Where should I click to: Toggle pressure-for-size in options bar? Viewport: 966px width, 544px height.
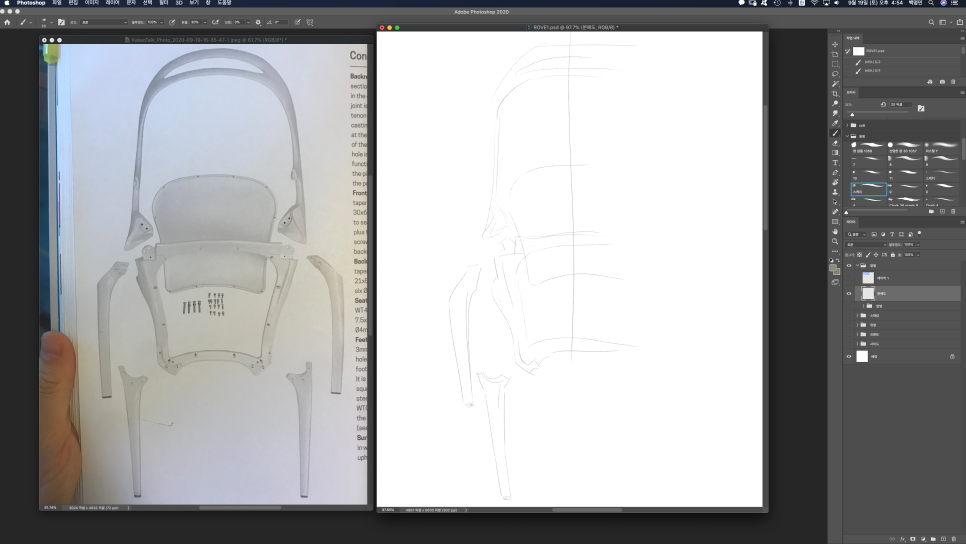click(x=298, y=22)
